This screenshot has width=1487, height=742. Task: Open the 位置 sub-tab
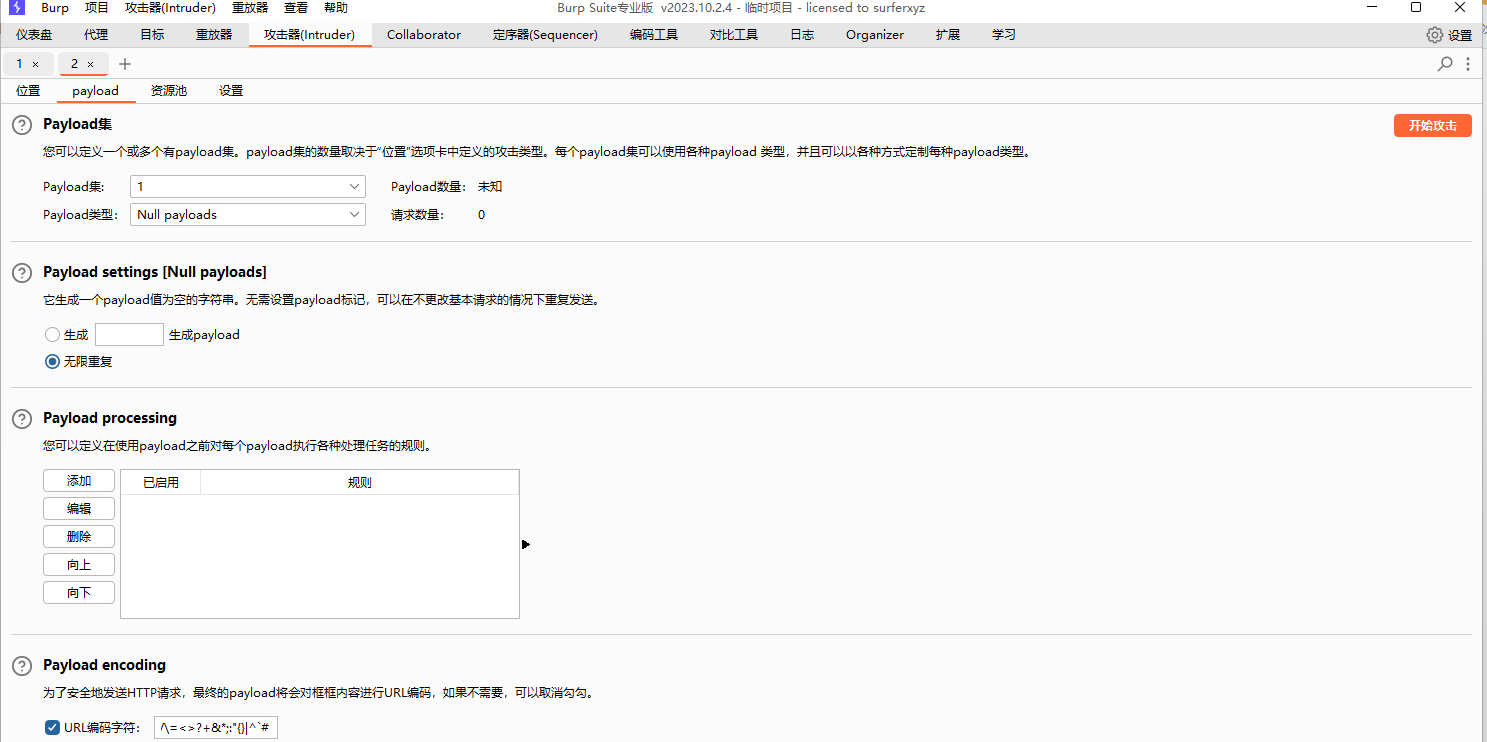click(x=28, y=91)
